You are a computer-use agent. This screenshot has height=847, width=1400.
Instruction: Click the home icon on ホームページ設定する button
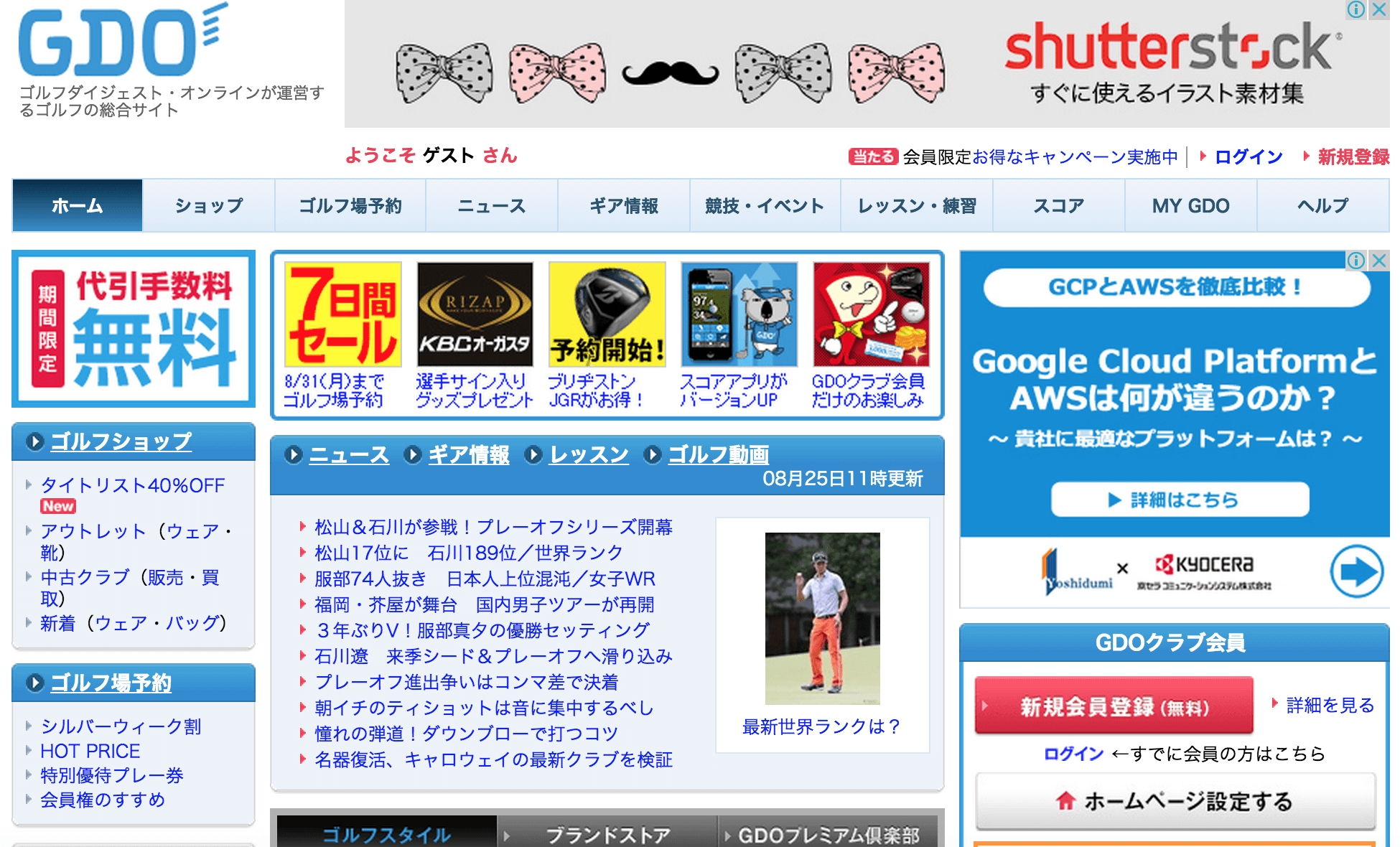(1065, 801)
